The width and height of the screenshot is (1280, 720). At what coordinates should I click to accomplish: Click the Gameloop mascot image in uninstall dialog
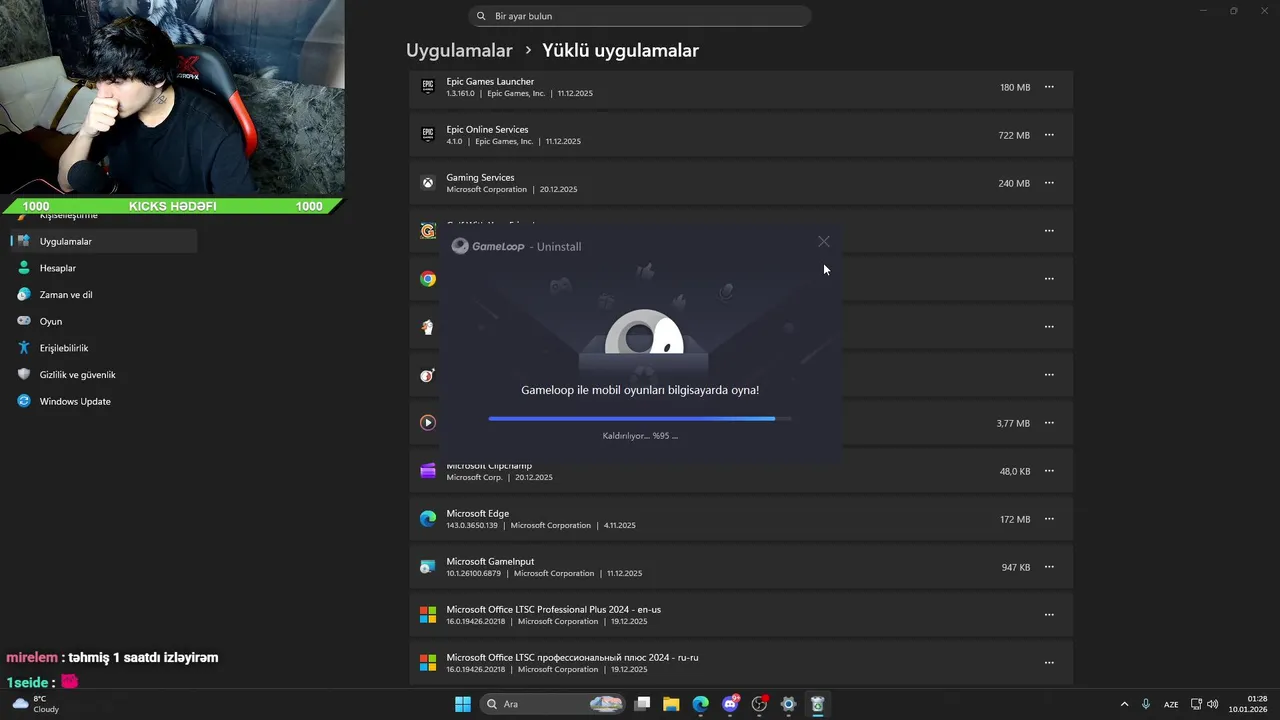click(644, 332)
